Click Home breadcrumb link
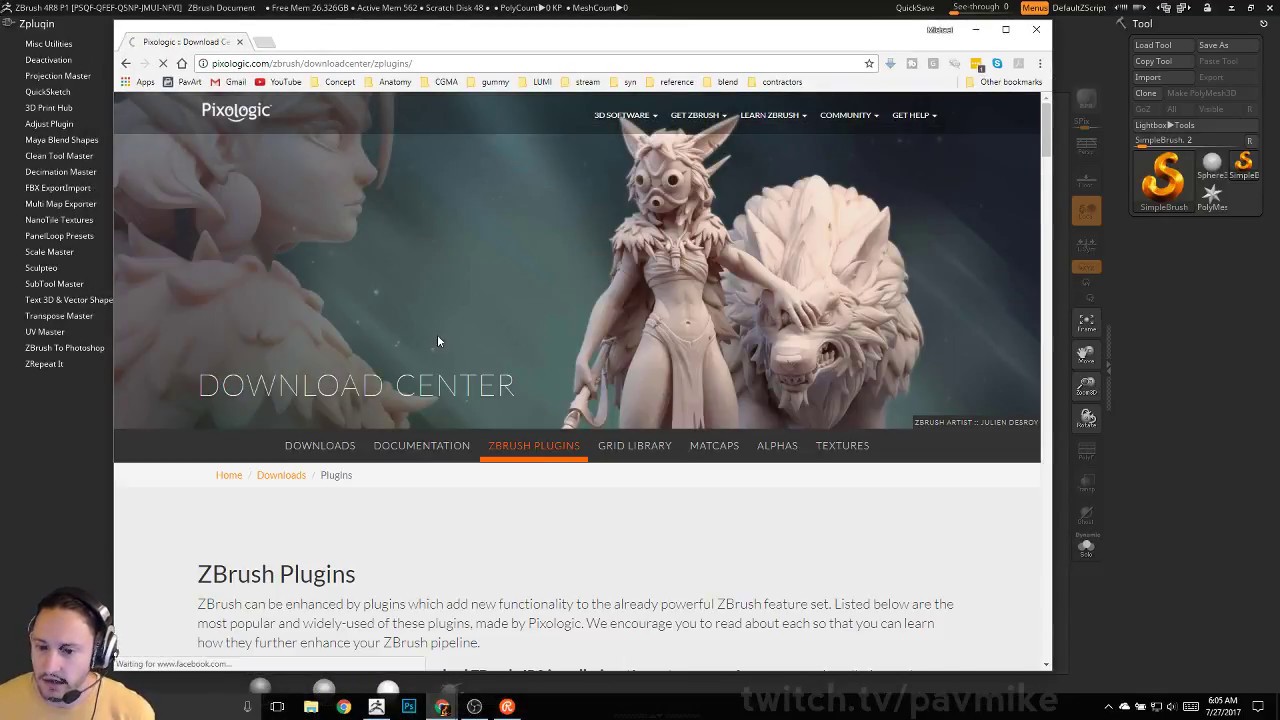Image resolution: width=1280 pixels, height=720 pixels. coord(229,475)
